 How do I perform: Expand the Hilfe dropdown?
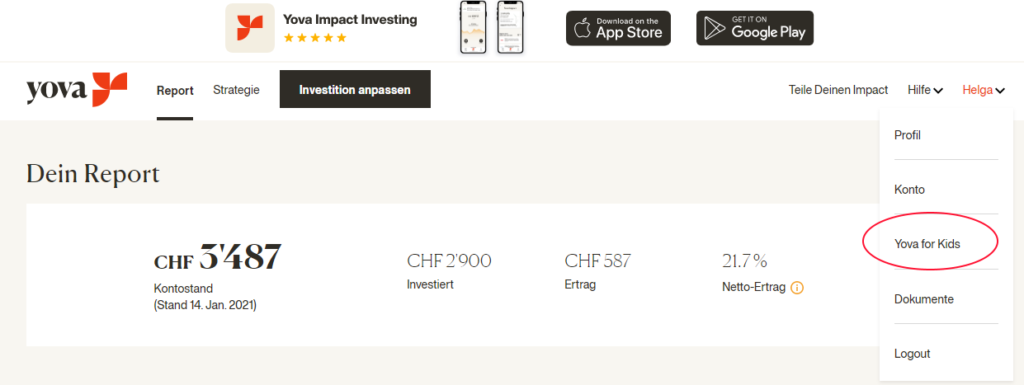coord(925,90)
